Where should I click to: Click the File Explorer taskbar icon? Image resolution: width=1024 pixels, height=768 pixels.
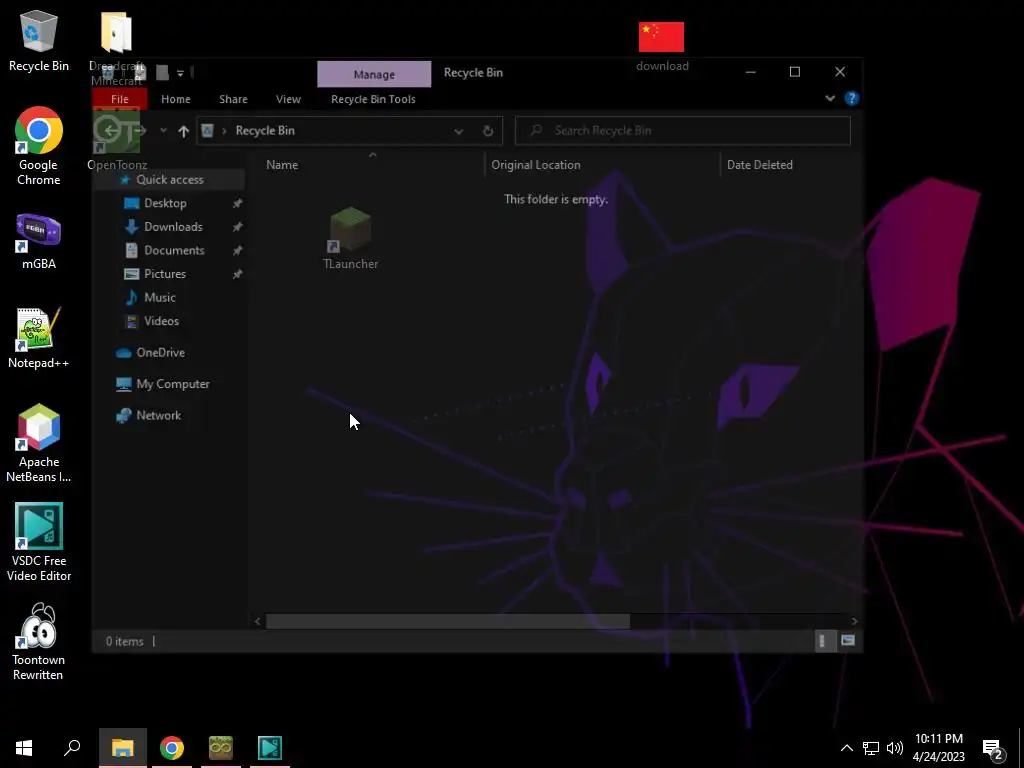click(x=122, y=748)
